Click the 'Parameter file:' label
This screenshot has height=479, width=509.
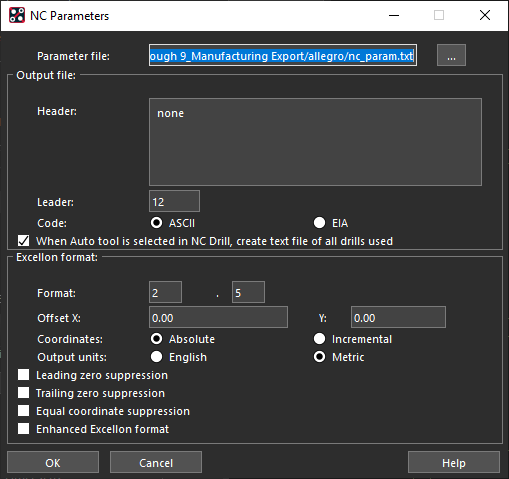tap(73, 56)
